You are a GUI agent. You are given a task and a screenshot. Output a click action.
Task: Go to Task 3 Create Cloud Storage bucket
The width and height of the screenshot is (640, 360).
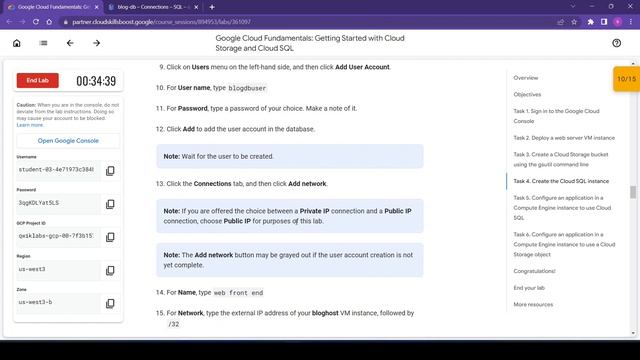coord(561,160)
